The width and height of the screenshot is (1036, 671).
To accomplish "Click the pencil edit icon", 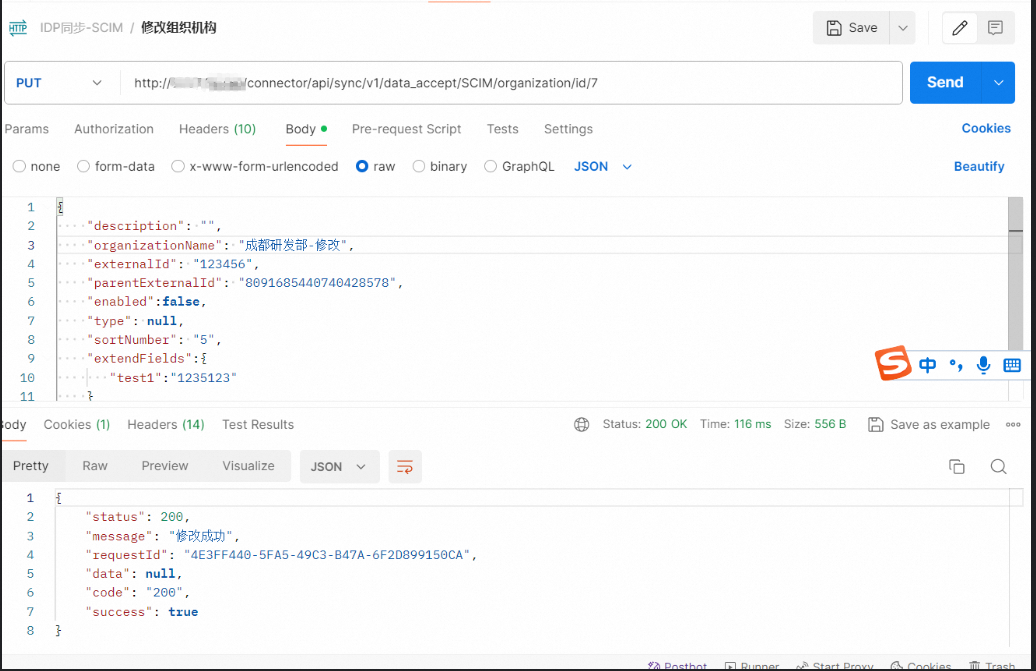I will (960, 28).
